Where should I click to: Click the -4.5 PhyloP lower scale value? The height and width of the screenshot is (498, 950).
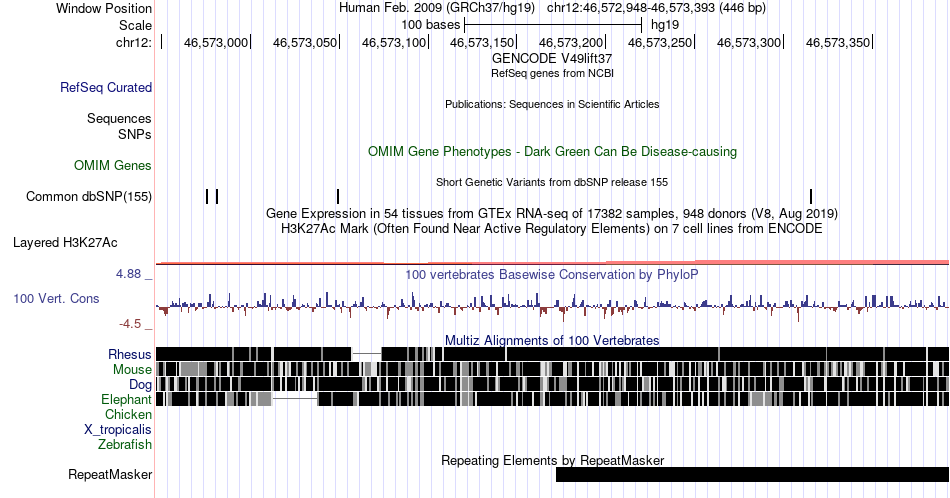130,324
